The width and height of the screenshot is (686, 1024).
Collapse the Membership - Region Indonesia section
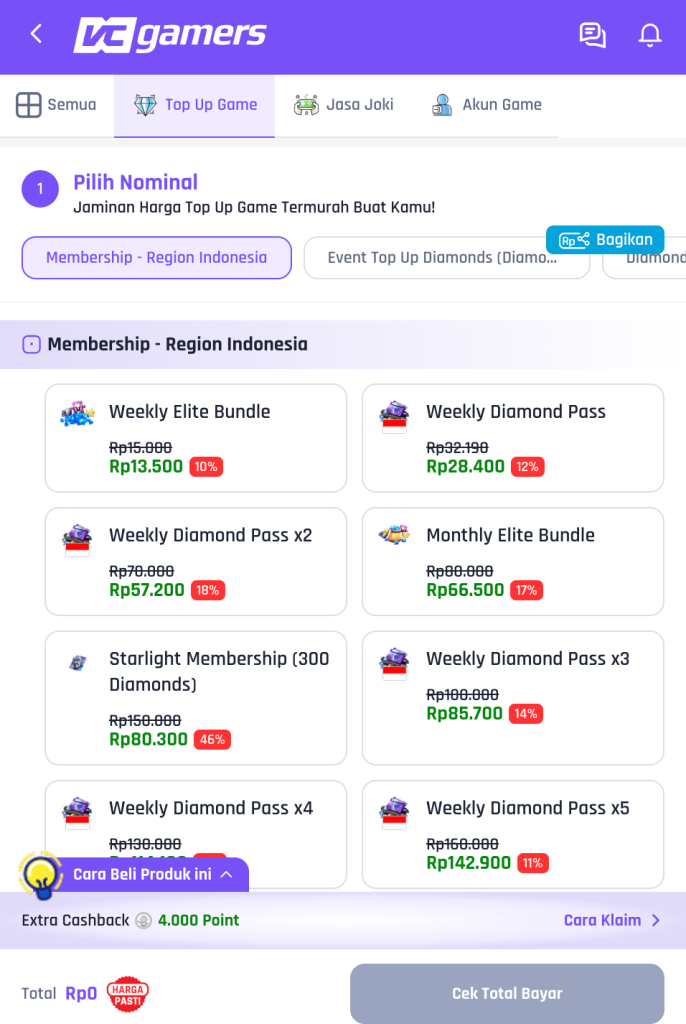(x=31, y=344)
